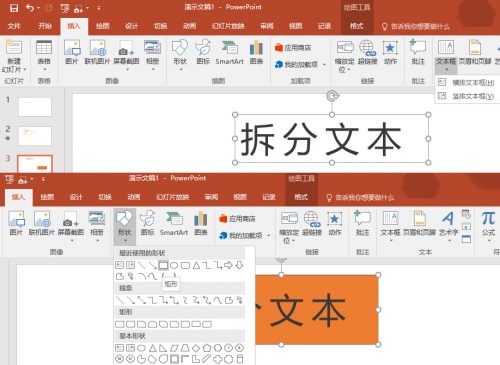Image resolution: width=500 pixels, height=365 pixels.
Task: Open 应用商店 store in the upper ribbon
Action: click(293, 48)
